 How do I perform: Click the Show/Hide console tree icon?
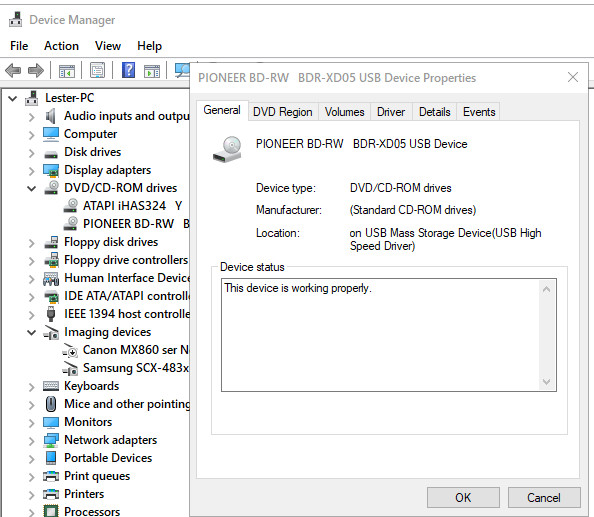click(67, 71)
